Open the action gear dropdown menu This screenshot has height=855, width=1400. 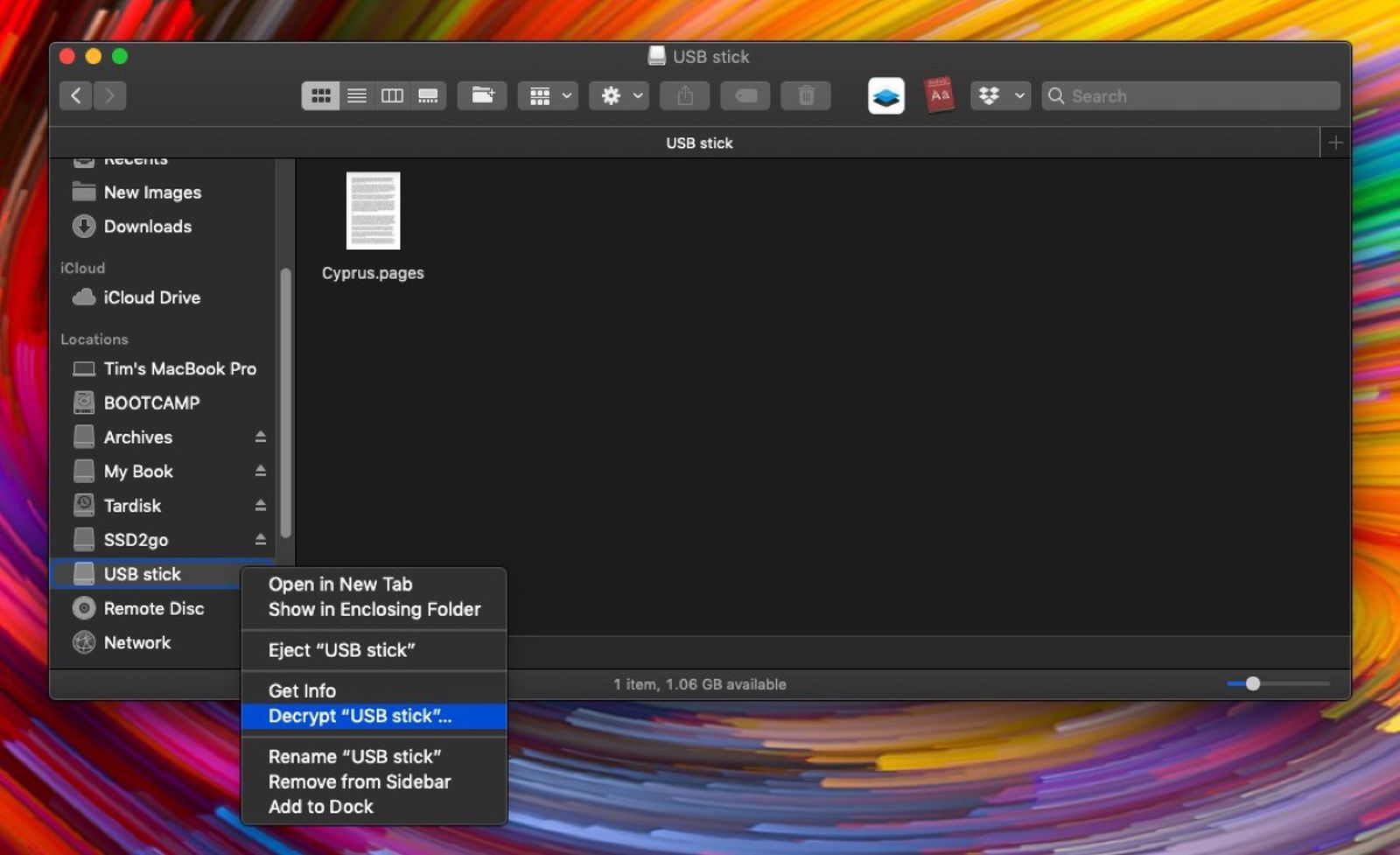(619, 95)
